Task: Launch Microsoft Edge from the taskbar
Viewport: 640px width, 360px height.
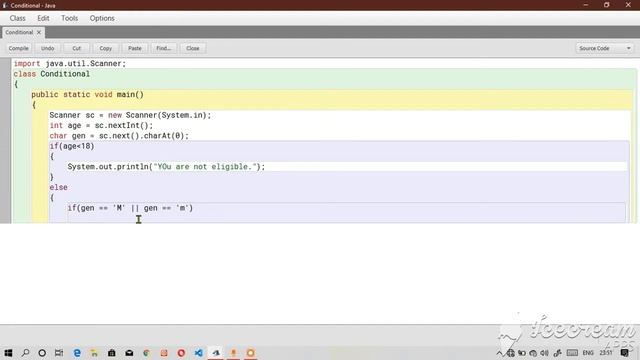Action: coord(77,353)
